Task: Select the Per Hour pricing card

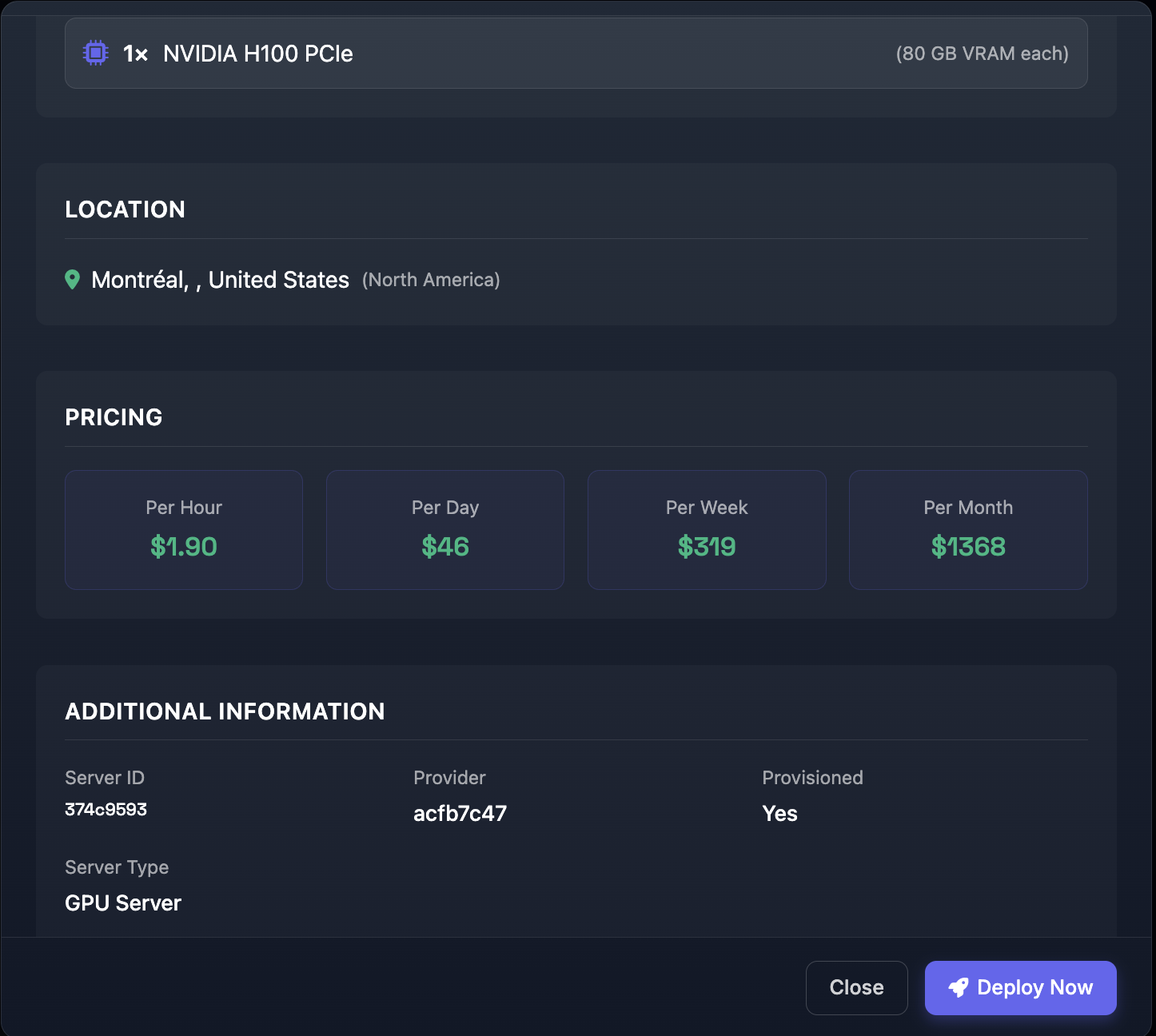Action: pos(183,529)
